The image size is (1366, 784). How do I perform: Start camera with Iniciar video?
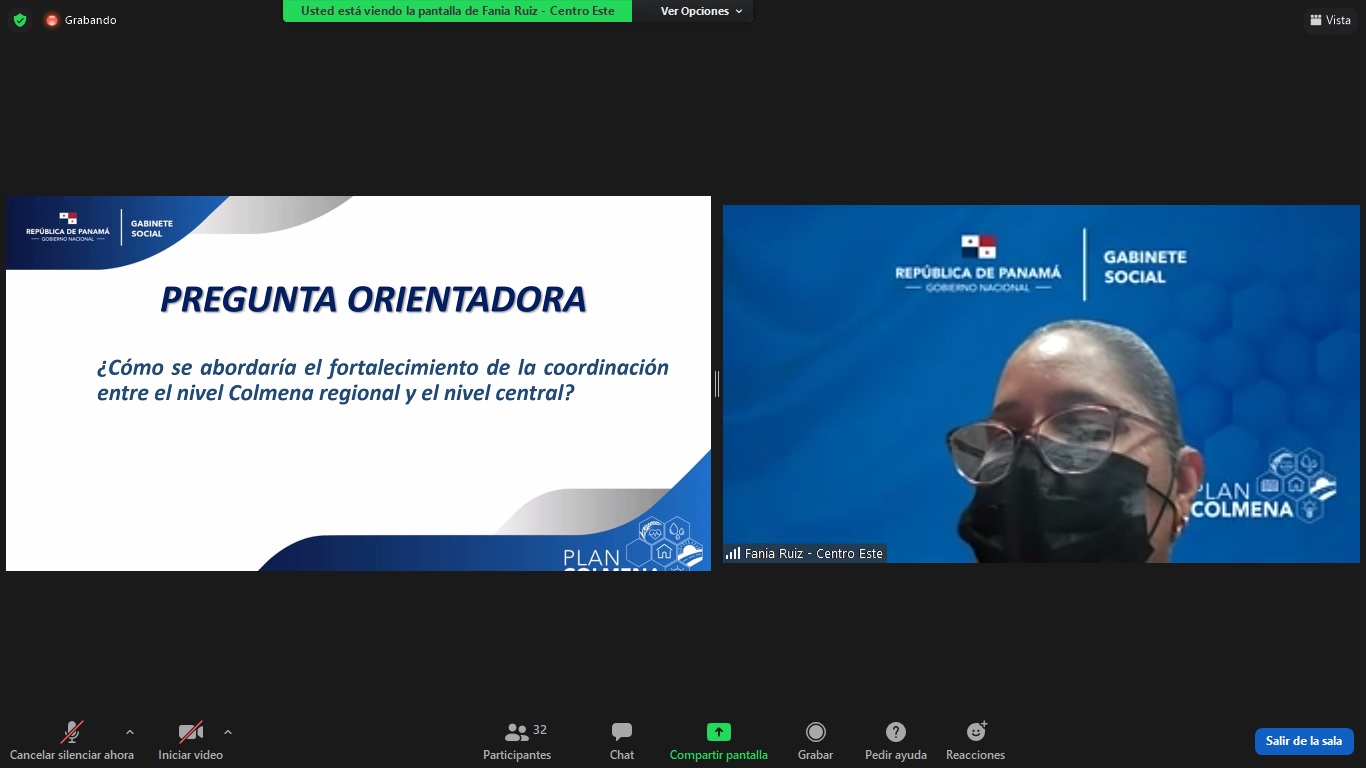190,741
